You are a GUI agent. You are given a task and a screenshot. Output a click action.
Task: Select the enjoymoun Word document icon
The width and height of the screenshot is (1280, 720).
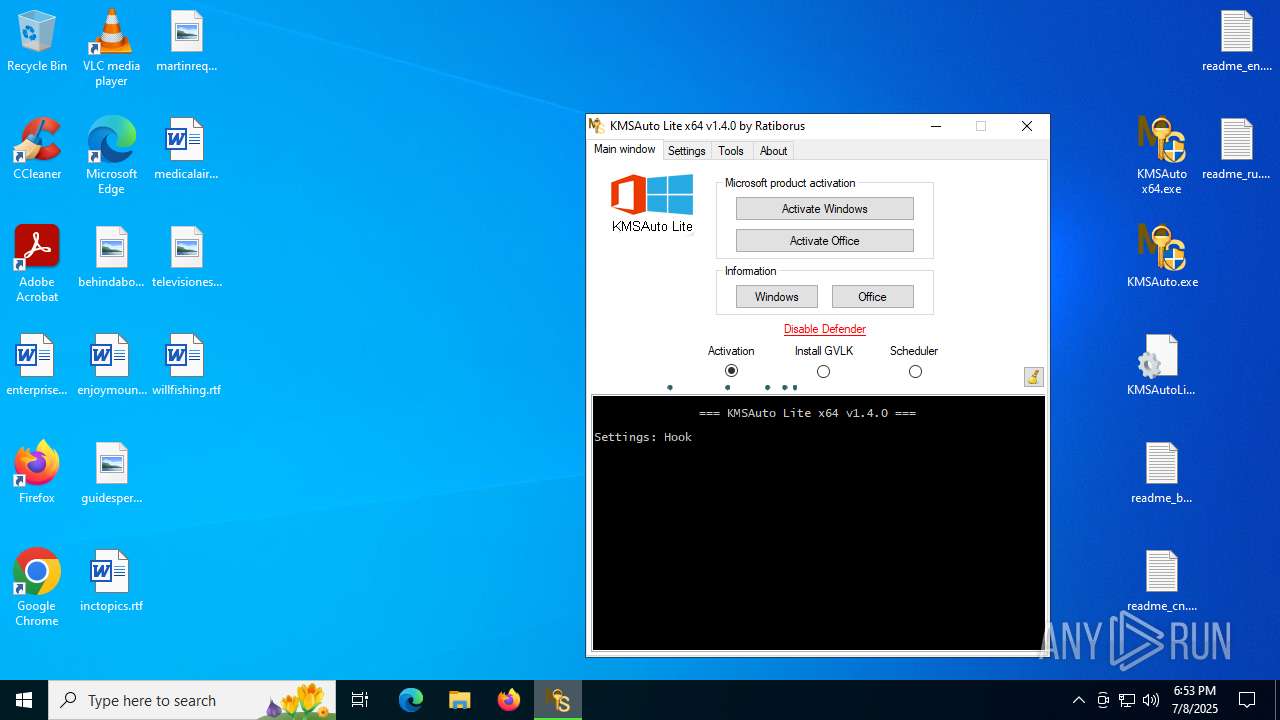pos(111,366)
